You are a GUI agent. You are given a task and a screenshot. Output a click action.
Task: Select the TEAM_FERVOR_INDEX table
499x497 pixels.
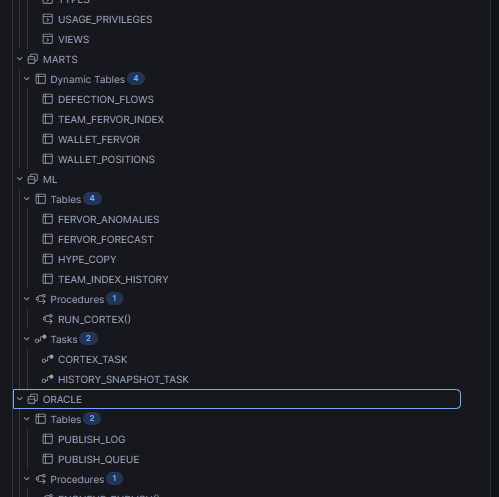[x=111, y=120]
